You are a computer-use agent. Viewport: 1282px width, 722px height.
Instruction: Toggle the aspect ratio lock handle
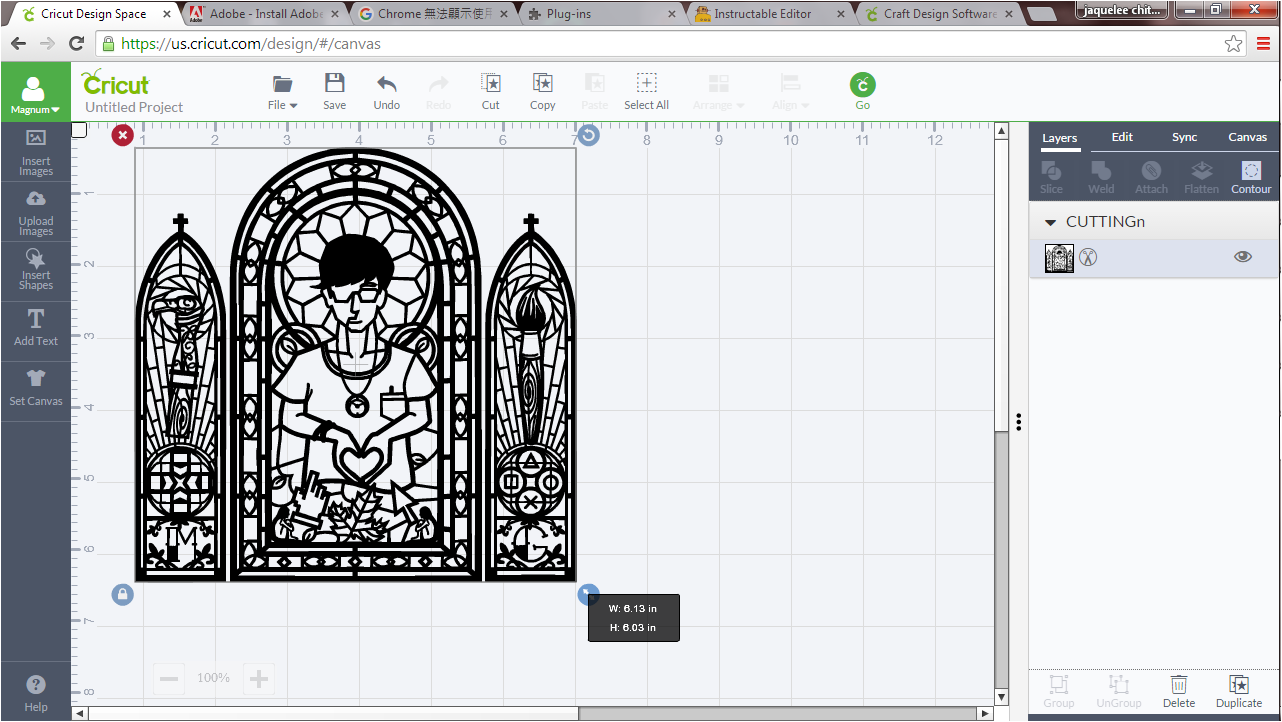tap(122, 595)
